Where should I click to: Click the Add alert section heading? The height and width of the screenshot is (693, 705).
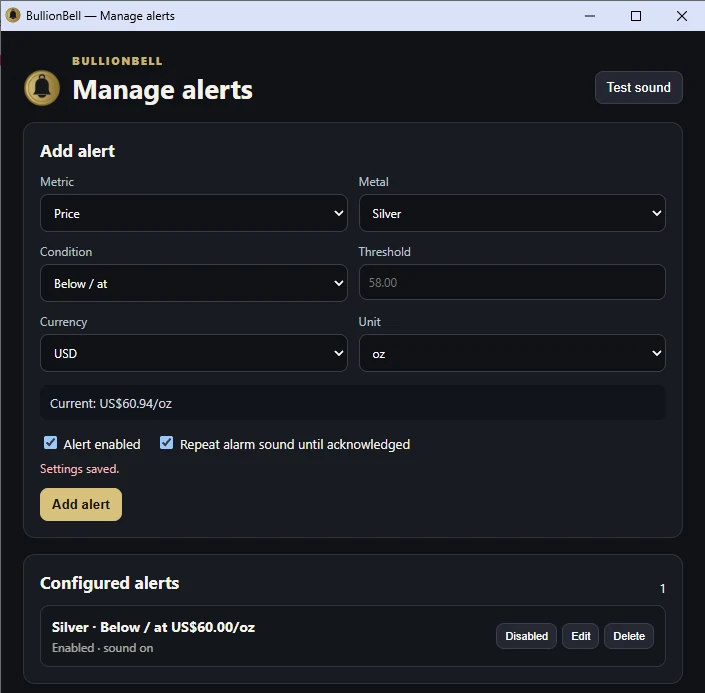77,151
